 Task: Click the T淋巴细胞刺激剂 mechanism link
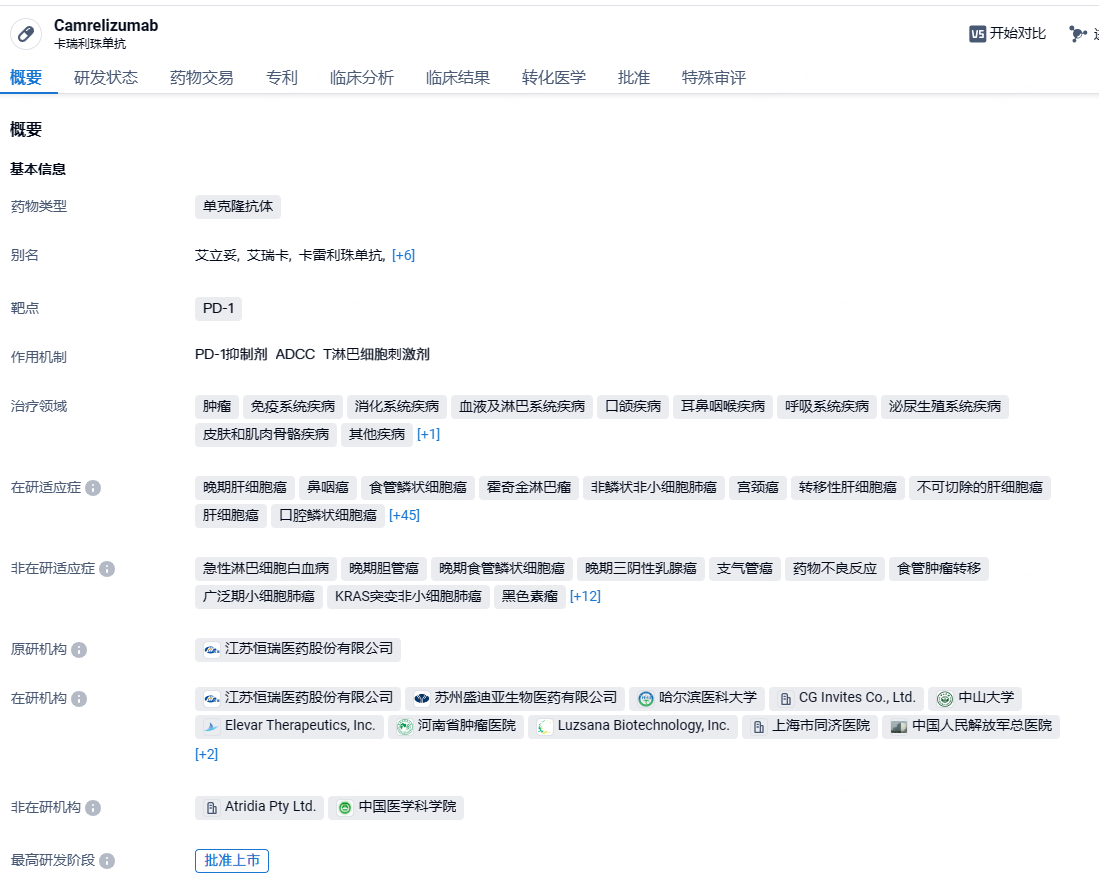click(376, 355)
